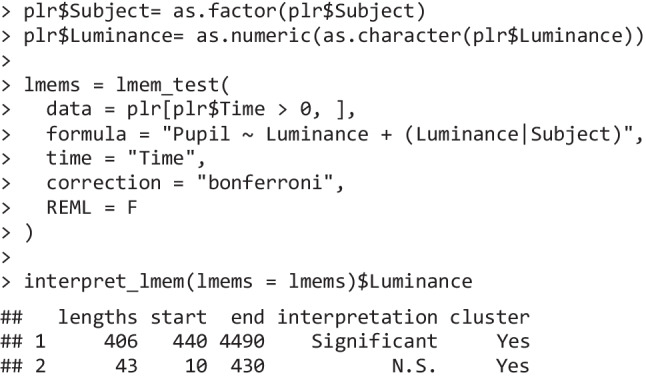Click the N.S. value in row 2
Viewport: 646px width, 379px height.
414,366
